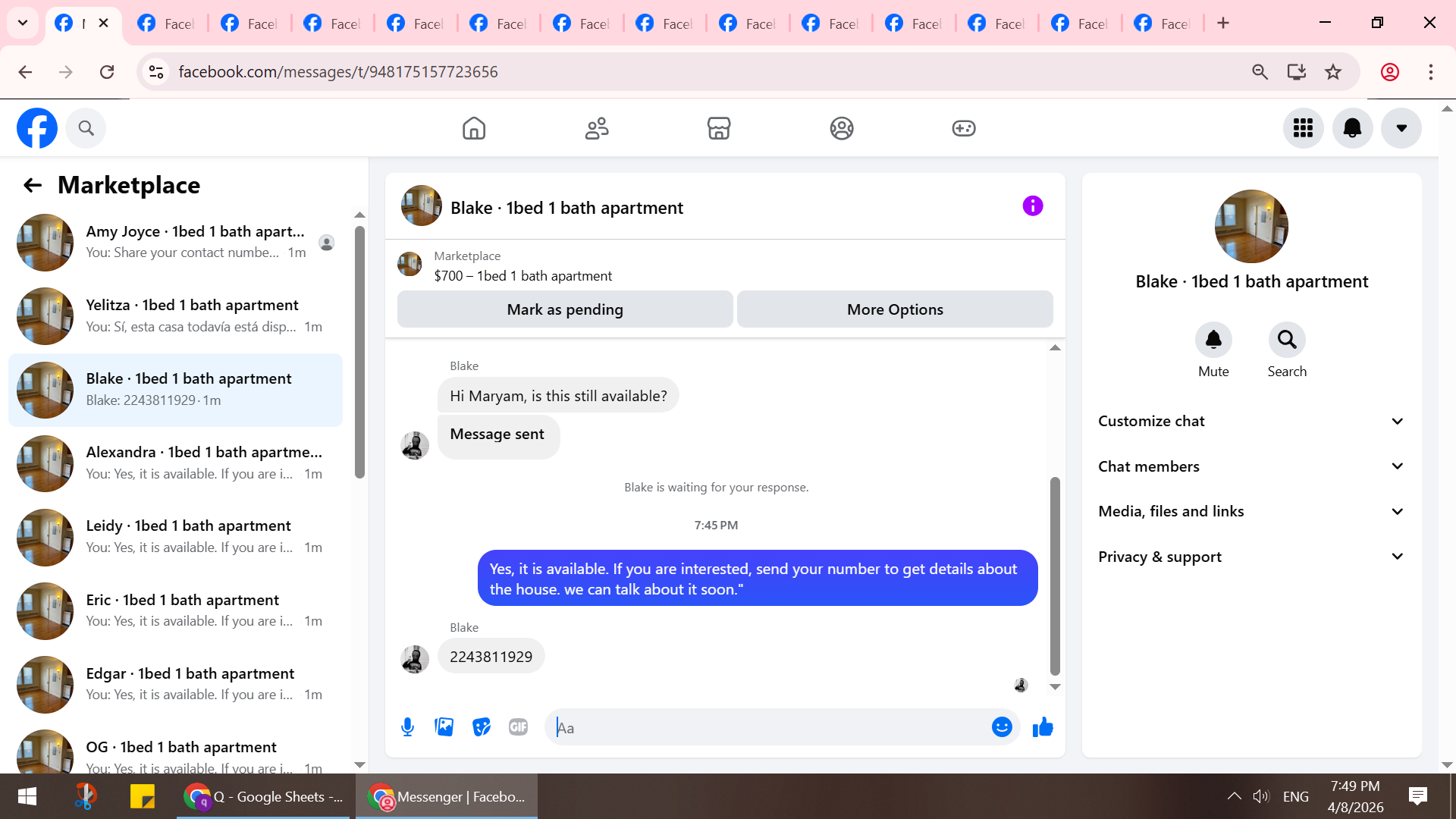
Task: Expand Chat members section
Action: 1251,466
